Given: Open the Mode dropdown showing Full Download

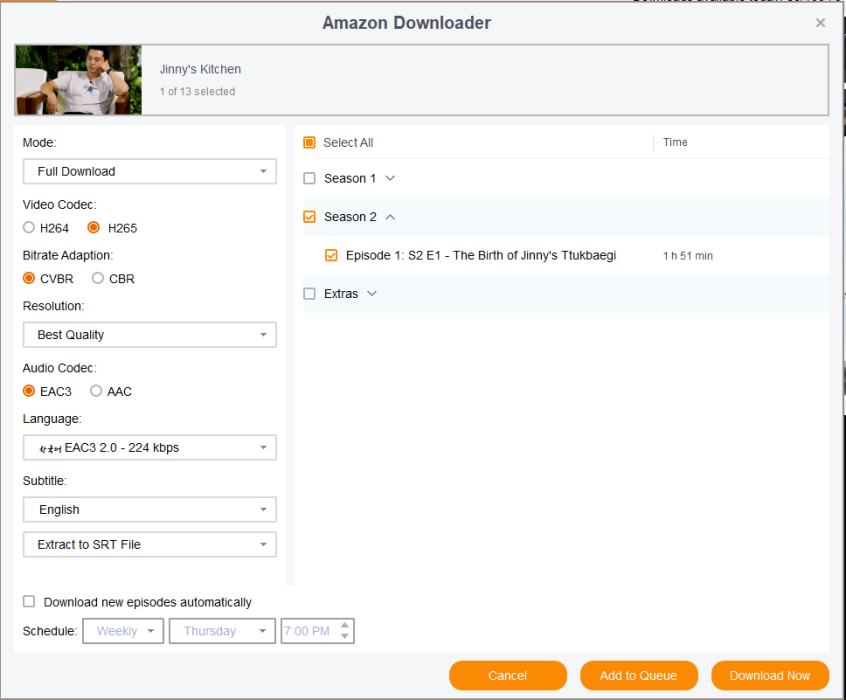Looking at the screenshot, I should [149, 171].
